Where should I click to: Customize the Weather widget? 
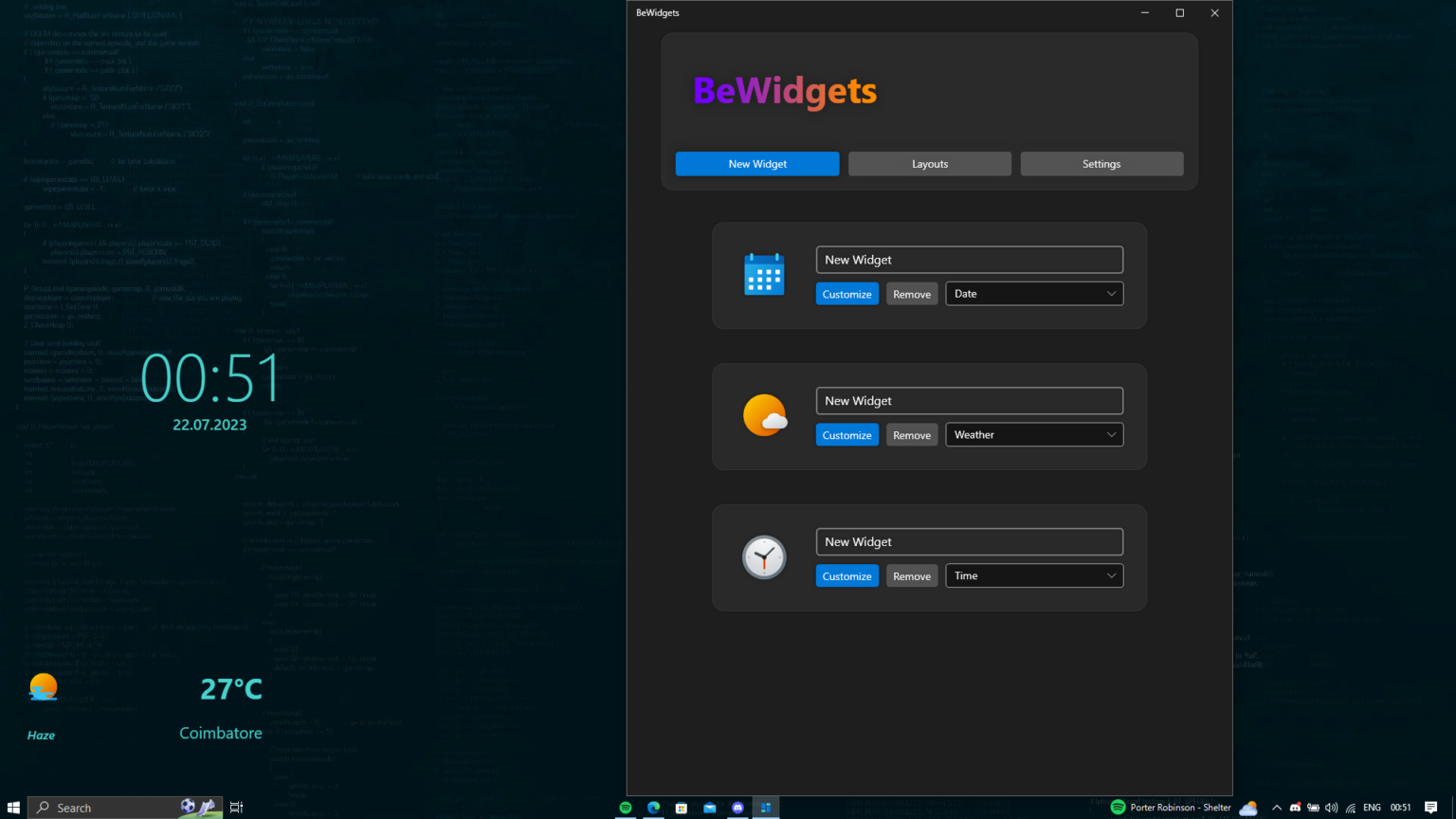(x=846, y=434)
